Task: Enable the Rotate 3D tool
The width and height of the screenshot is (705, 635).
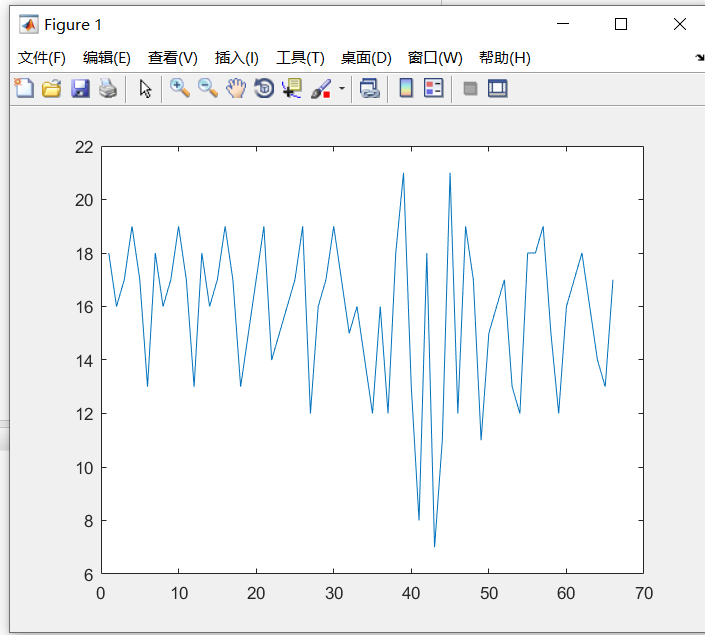Action: tap(264, 88)
